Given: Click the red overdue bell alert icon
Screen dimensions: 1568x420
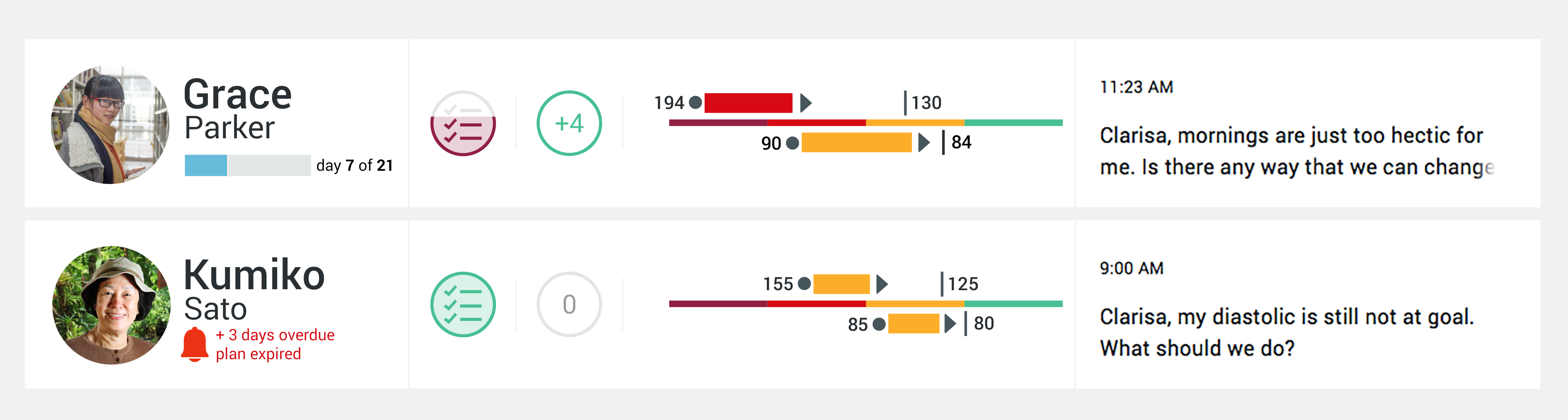Looking at the screenshot, I should pos(195,344).
